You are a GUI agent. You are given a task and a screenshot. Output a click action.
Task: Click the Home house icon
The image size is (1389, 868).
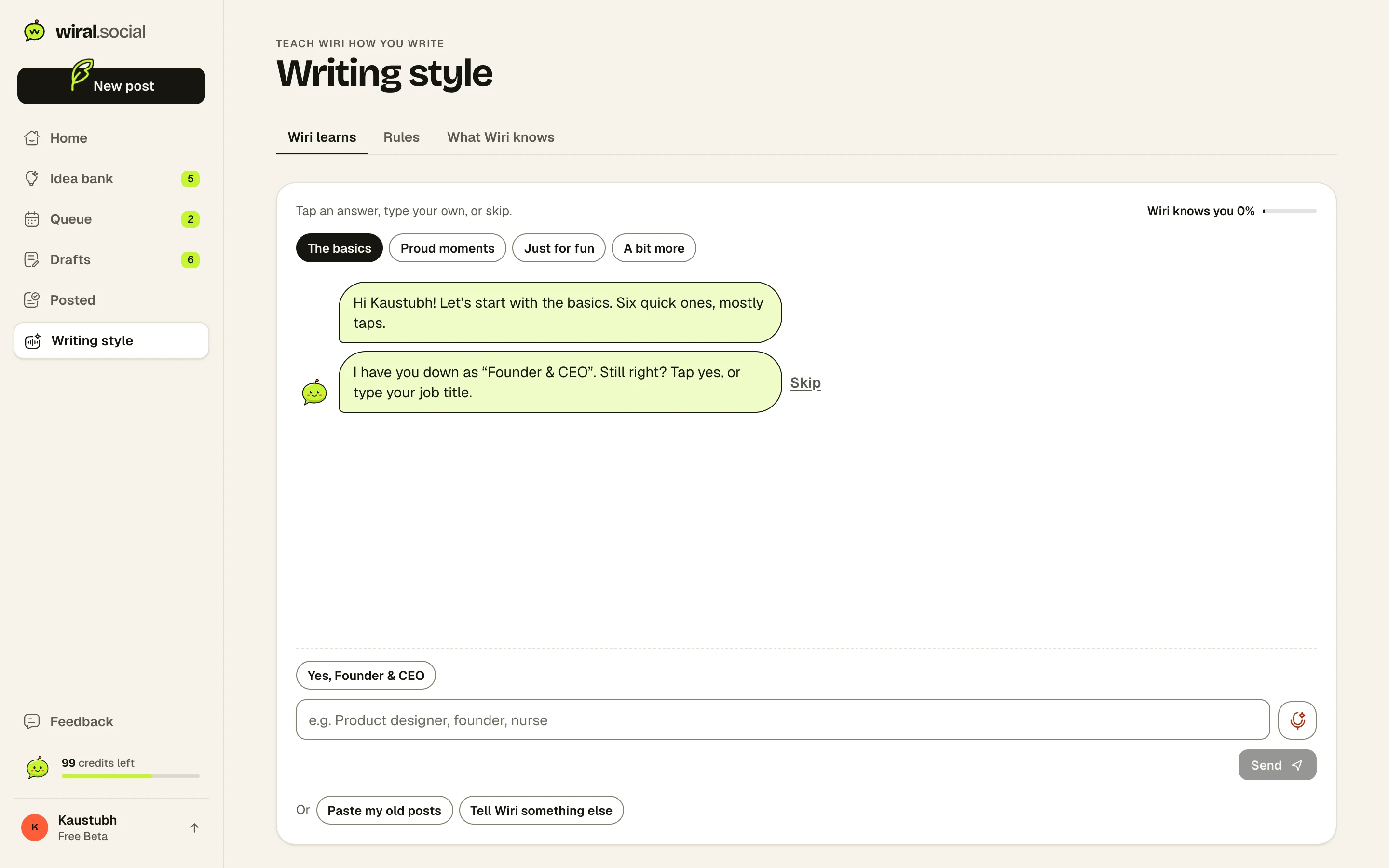[32, 138]
